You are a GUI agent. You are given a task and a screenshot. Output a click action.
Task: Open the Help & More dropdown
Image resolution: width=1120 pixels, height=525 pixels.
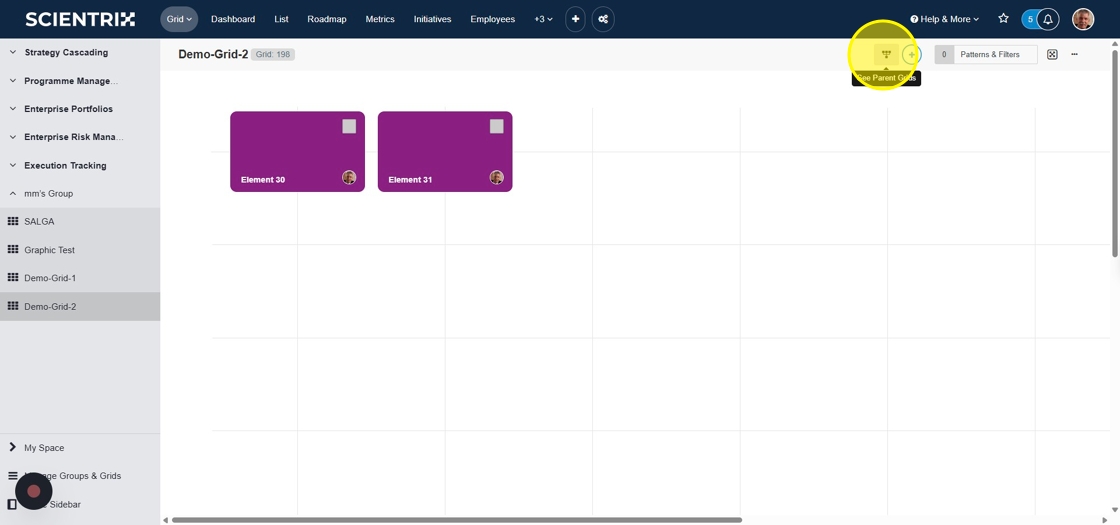pos(944,19)
